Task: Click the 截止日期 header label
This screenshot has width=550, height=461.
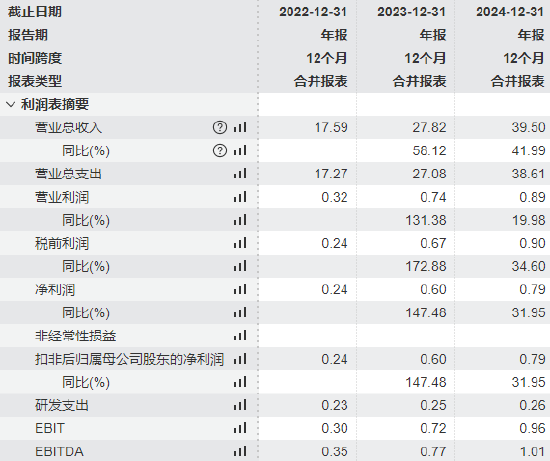Action: [x=35, y=12]
